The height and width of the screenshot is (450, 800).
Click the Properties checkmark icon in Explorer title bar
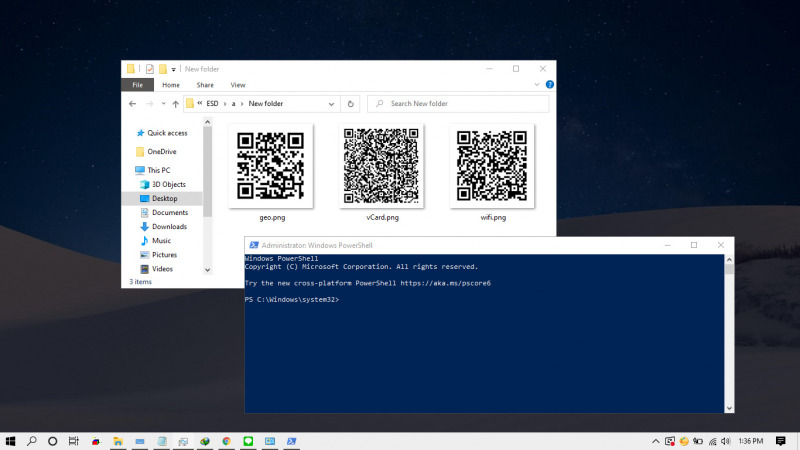click(x=149, y=69)
